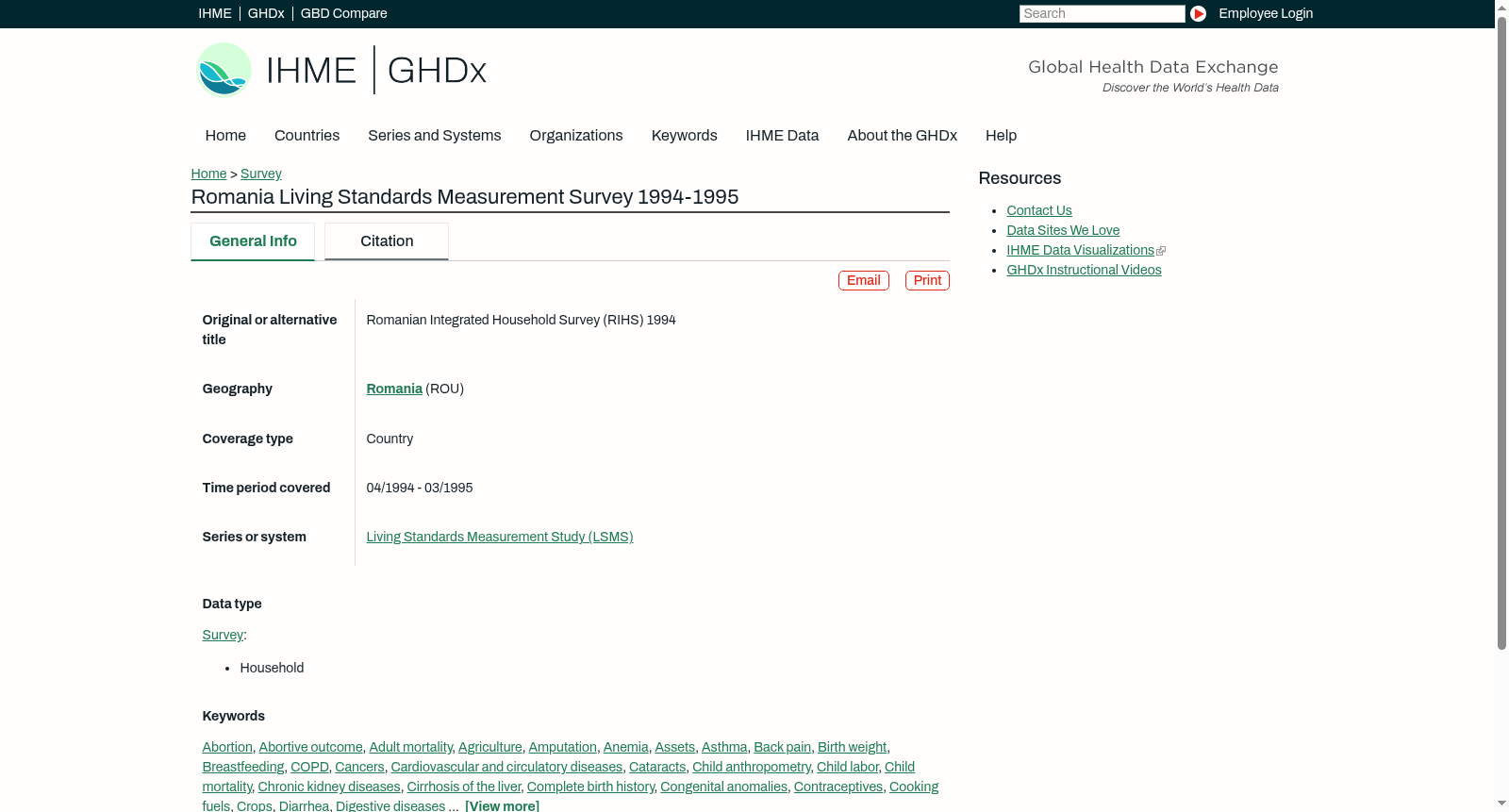The height and width of the screenshot is (812, 1509).
Task: Click the scrollbar down arrow
Action: (1501, 804)
